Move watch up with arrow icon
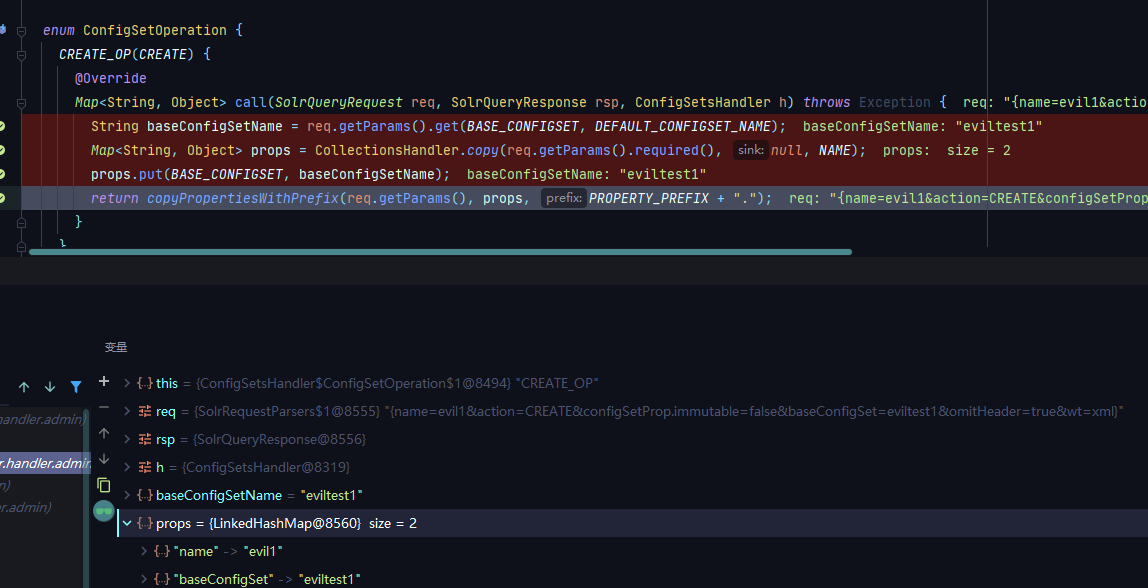 [x=104, y=433]
